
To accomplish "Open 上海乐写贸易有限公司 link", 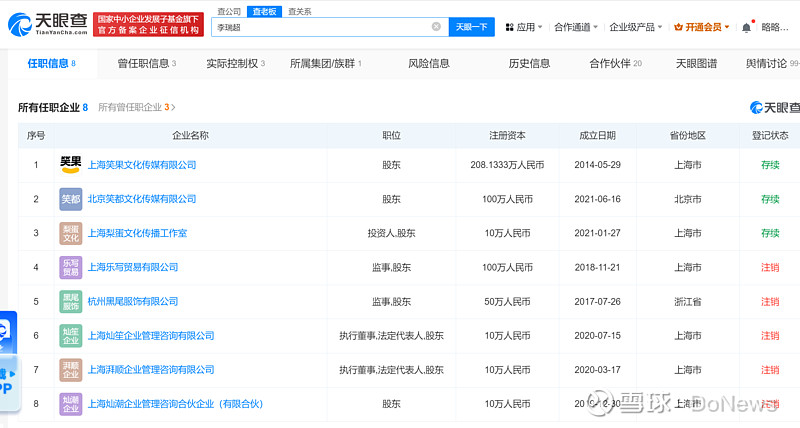I will 133,267.
